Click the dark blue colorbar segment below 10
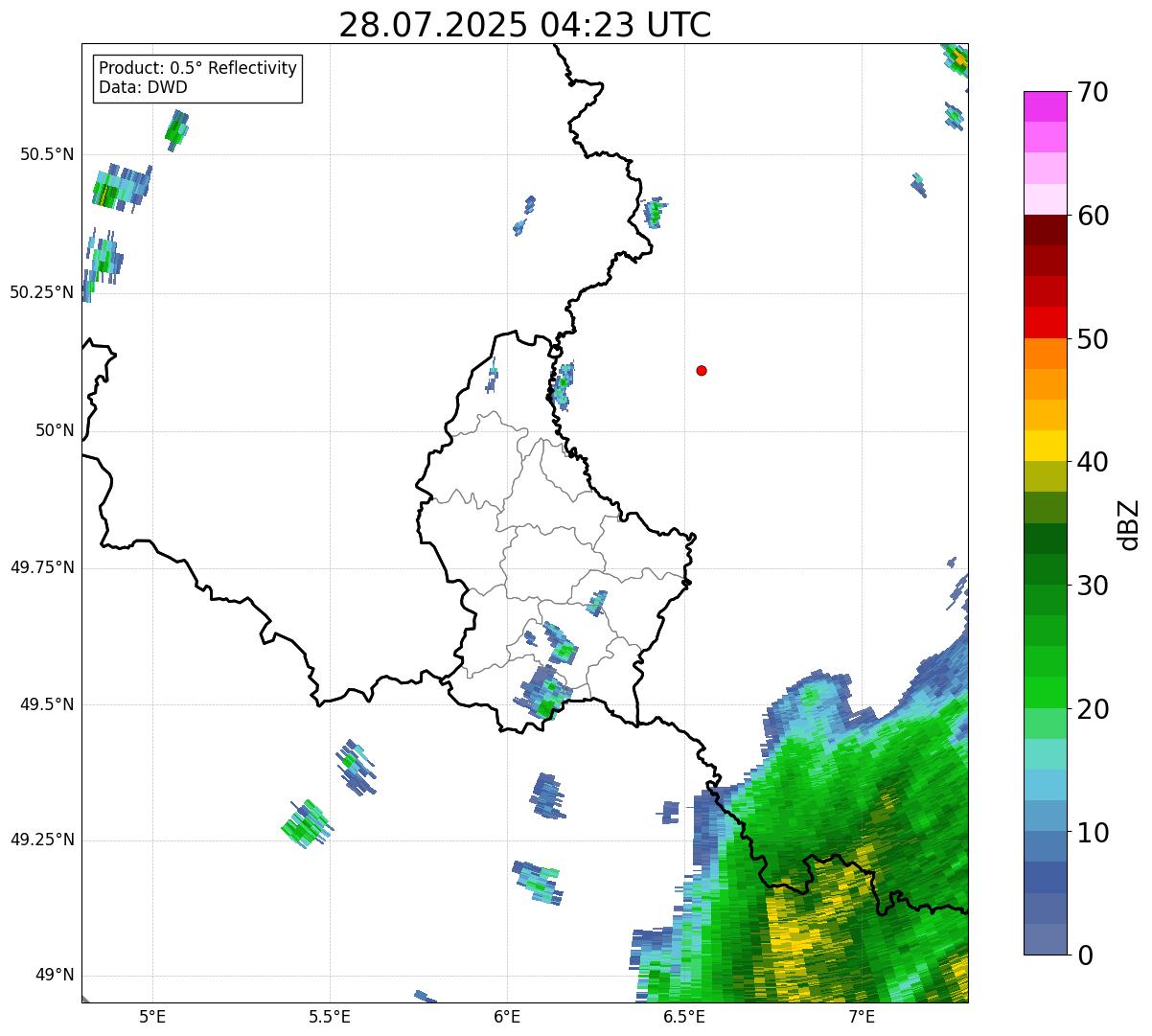 pos(1045,878)
